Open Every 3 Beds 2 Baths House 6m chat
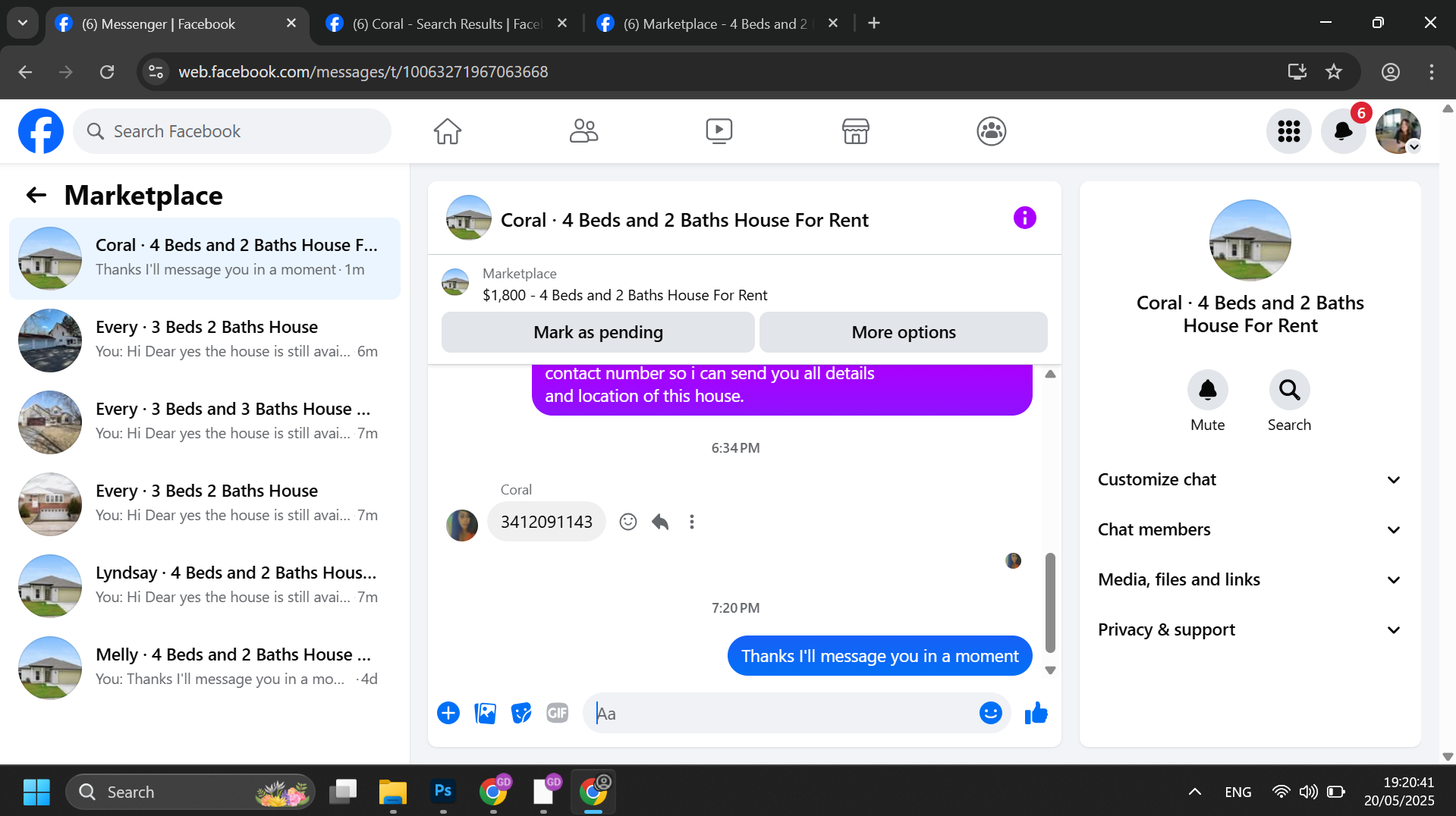The width and height of the screenshot is (1456, 816). click(x=205, y=341)
